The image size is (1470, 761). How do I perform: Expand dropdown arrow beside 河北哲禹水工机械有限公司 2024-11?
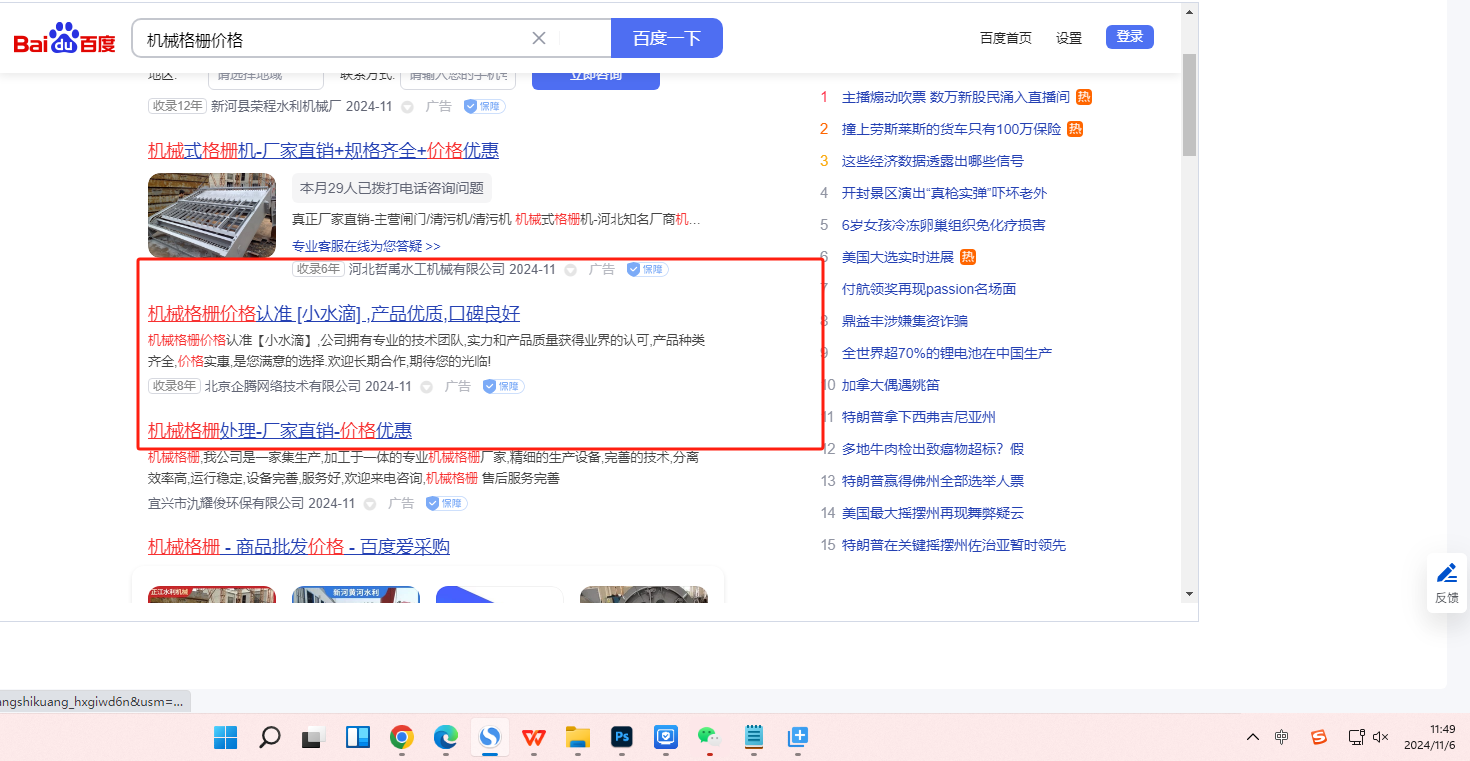tap(570, 270)
